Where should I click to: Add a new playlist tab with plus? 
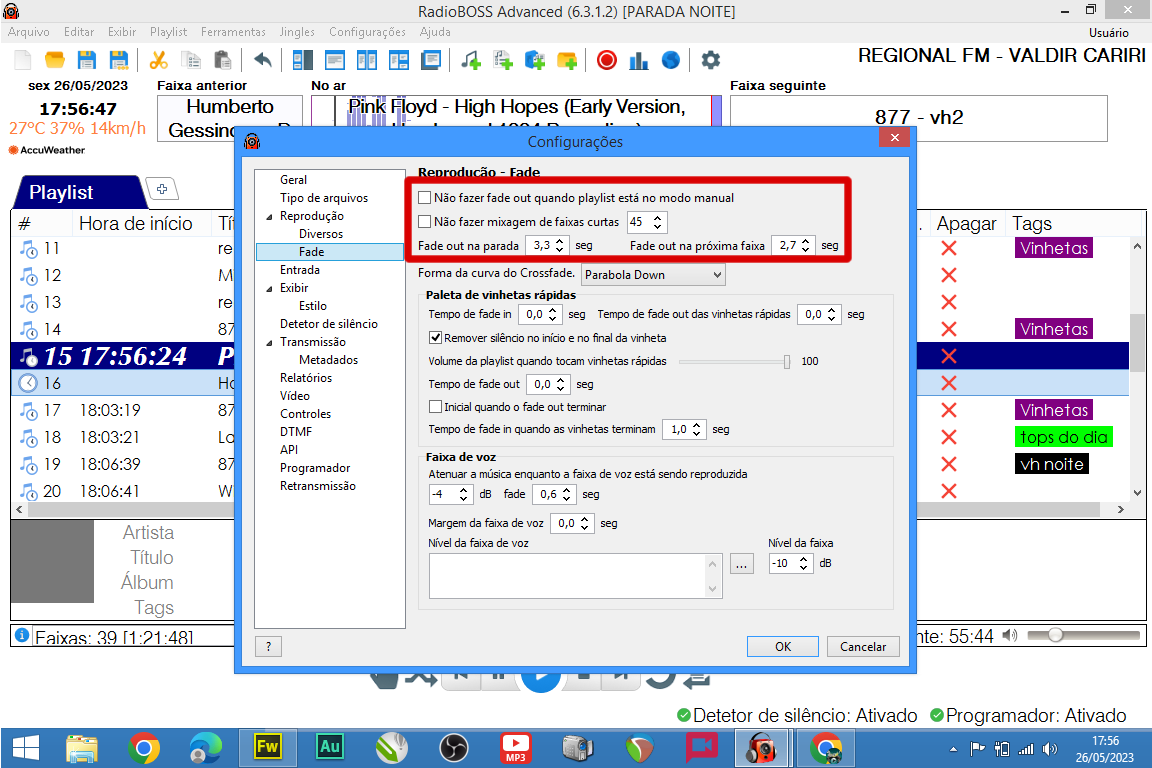(162, 189)
